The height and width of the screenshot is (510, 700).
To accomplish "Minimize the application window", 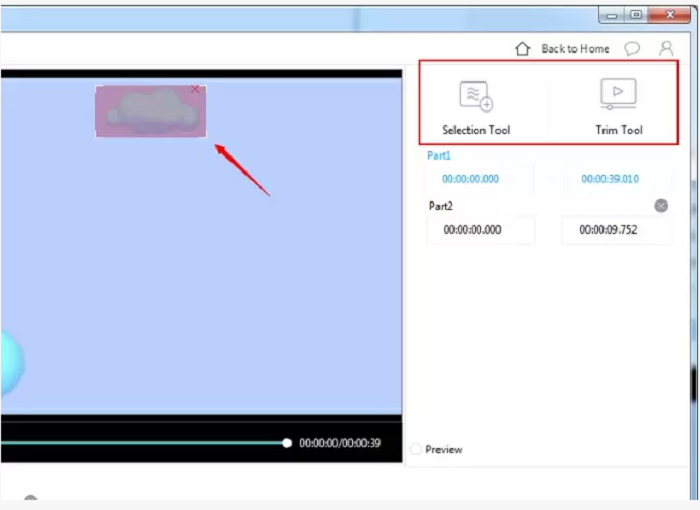I will pyautogui.click(x=612, y=16).
